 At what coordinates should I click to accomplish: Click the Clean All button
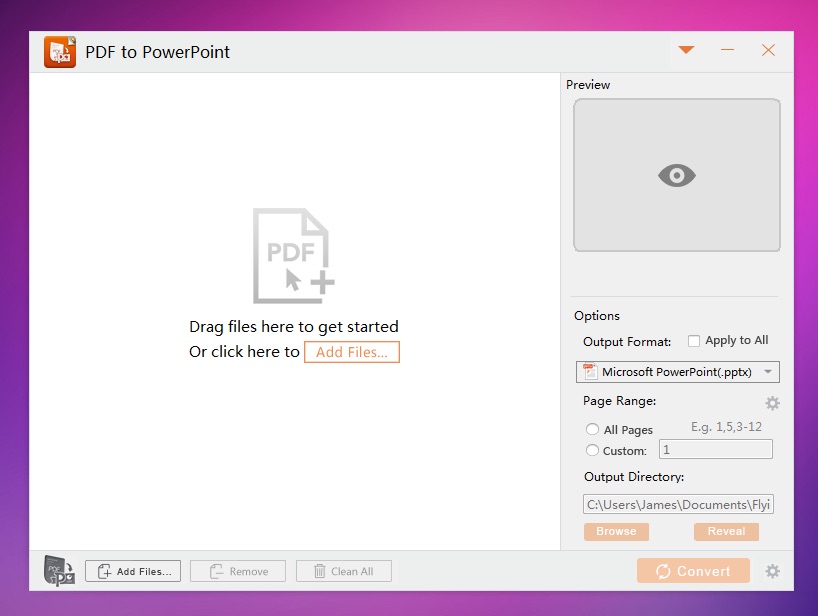point(344,571)
